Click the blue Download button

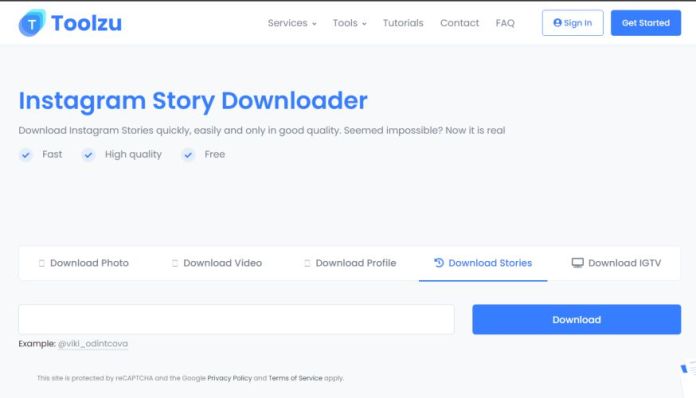click(x=577, y=319)
